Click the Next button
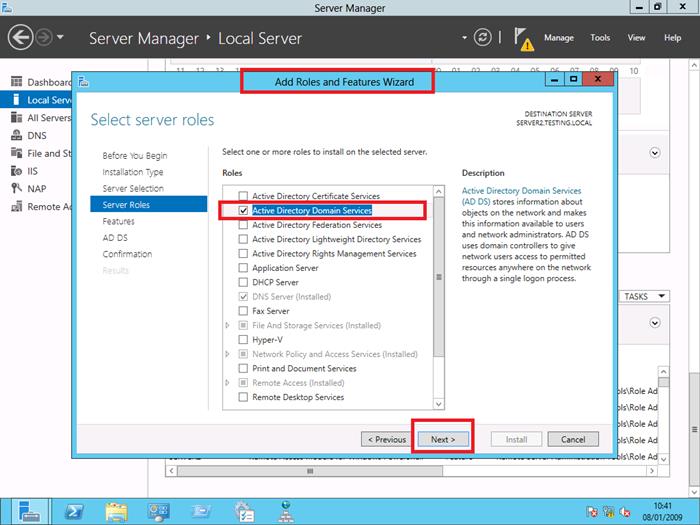This screenshot has height=525, width=700. tap(443, 439)
